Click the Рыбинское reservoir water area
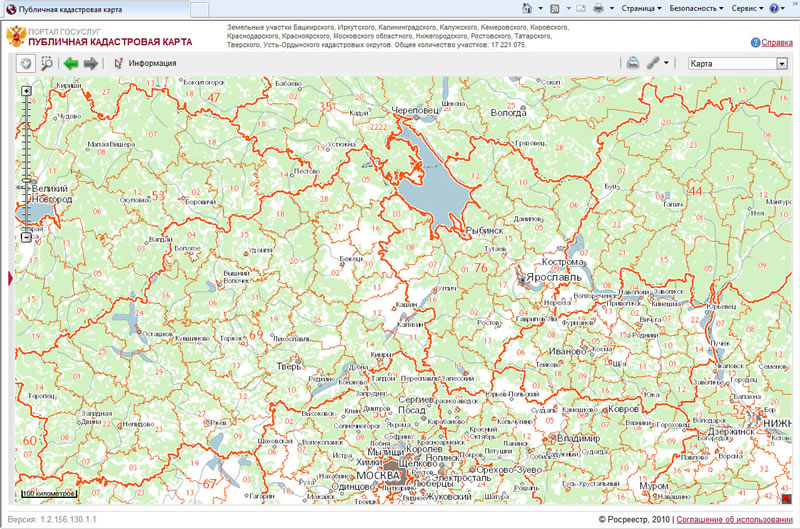The image size is (800, 529). coord(434,184)
